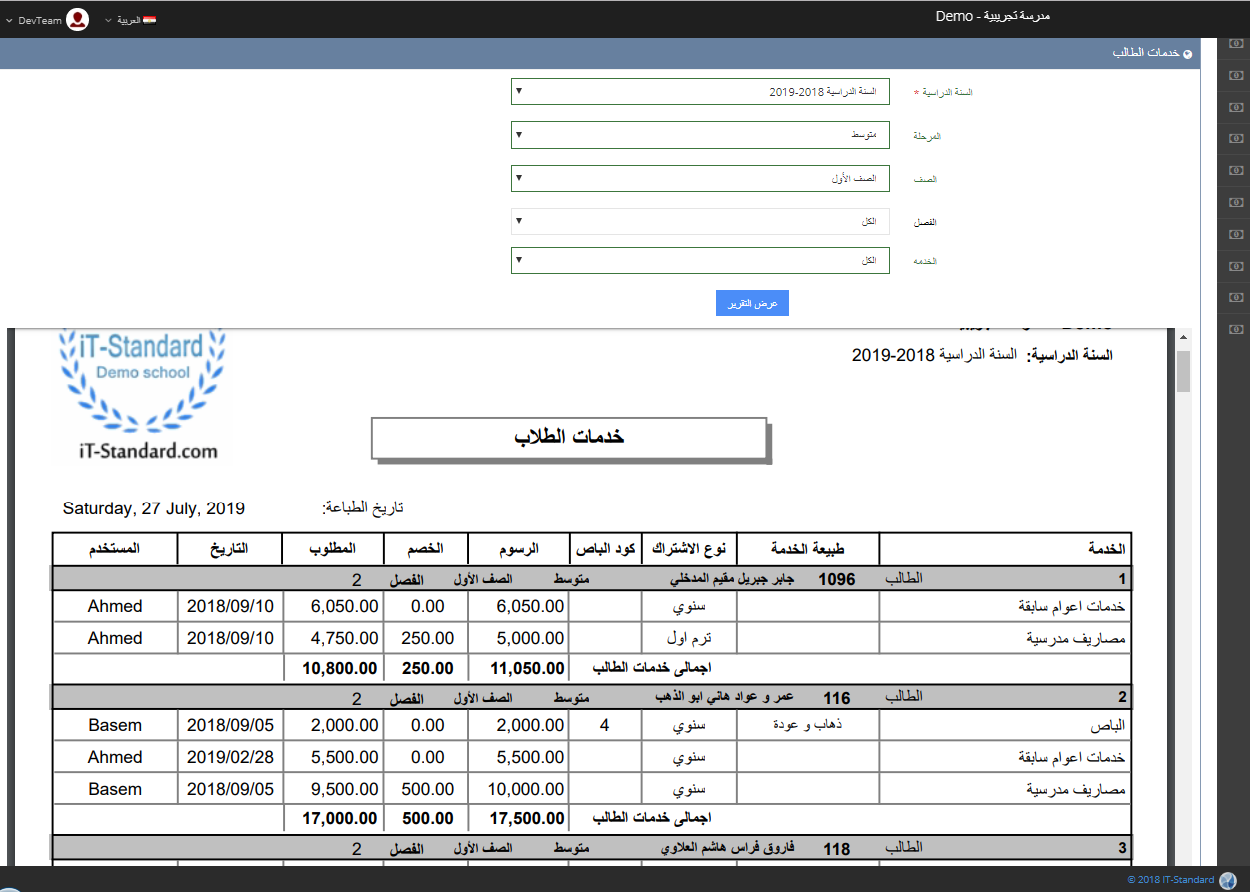Click the © 2018 IT-Standard footer link

coord(1170,880)
